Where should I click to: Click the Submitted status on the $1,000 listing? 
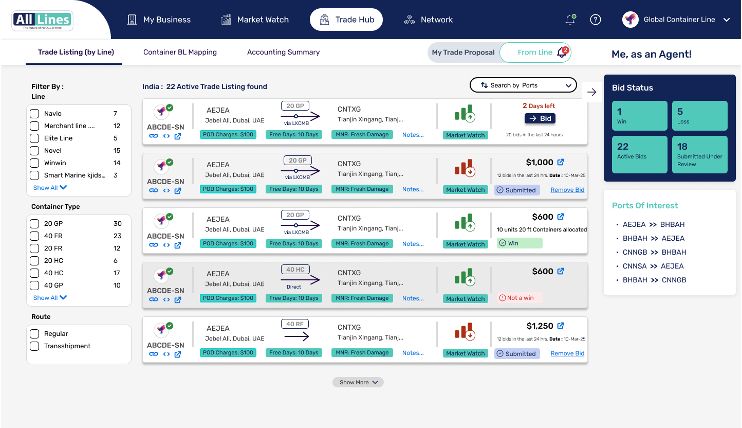(517, 190)
